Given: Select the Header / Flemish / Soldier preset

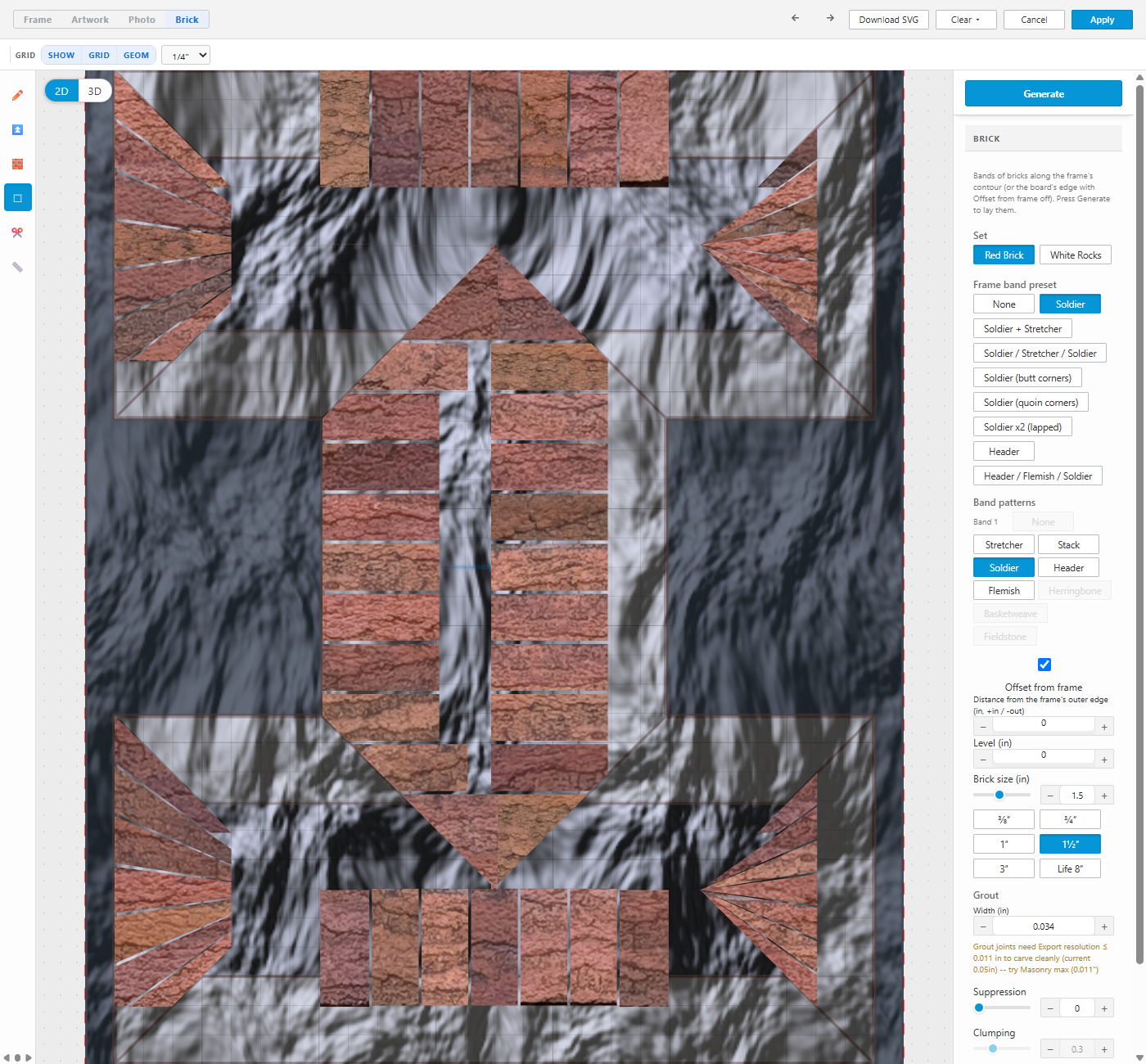Looking at the screenshot, I should click(x=1038, y=476).
